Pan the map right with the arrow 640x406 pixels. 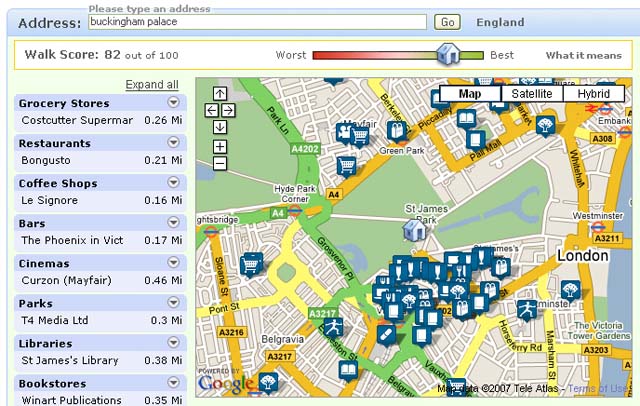point(229,110)
